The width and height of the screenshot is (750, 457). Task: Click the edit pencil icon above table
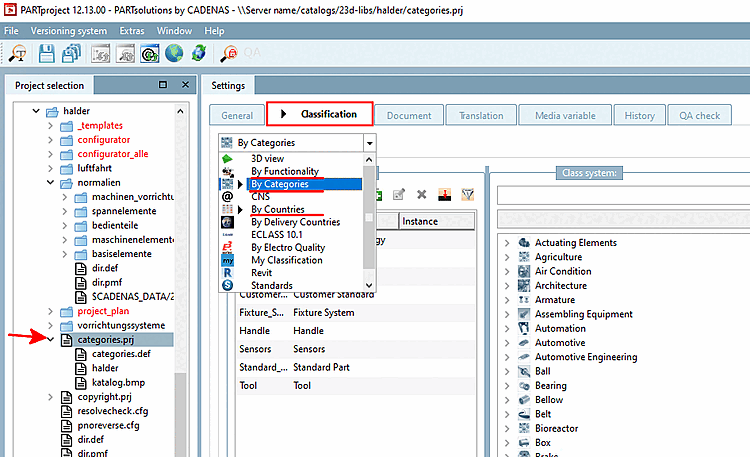(398, 194)
